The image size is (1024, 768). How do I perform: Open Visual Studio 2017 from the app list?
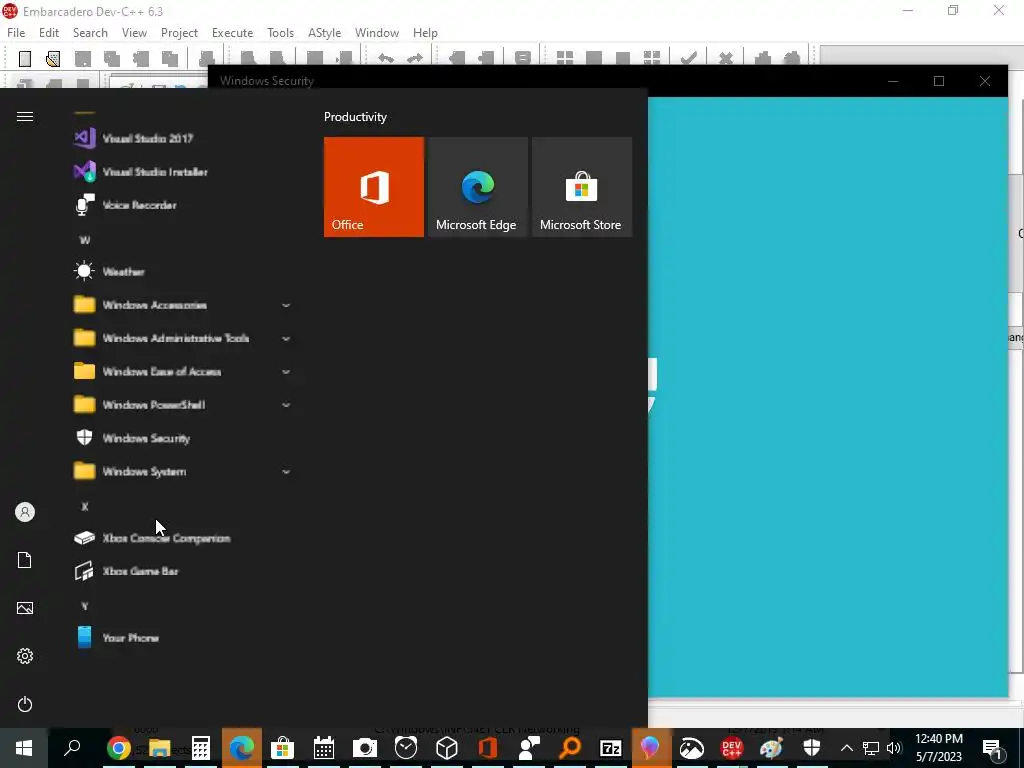pos(182,138)
